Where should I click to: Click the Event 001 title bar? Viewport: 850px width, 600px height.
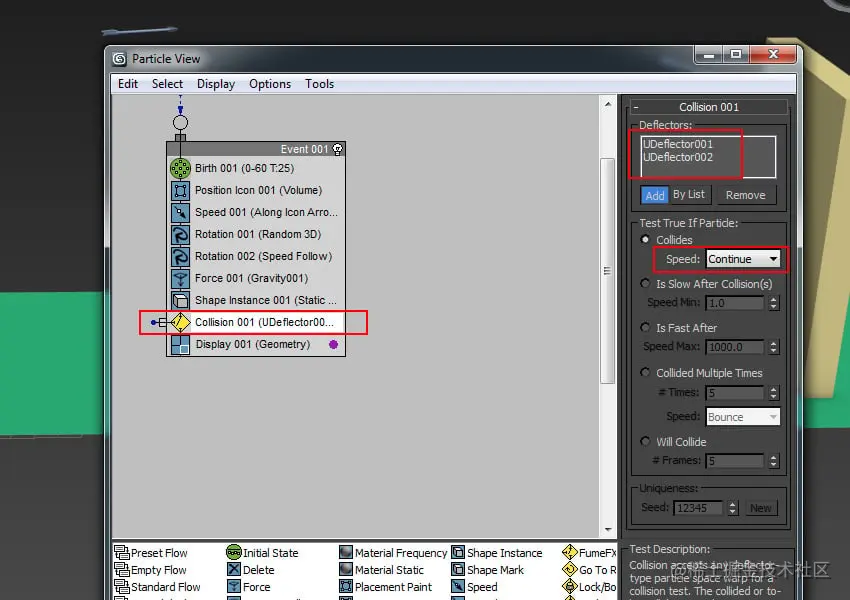tap(256, 149)
